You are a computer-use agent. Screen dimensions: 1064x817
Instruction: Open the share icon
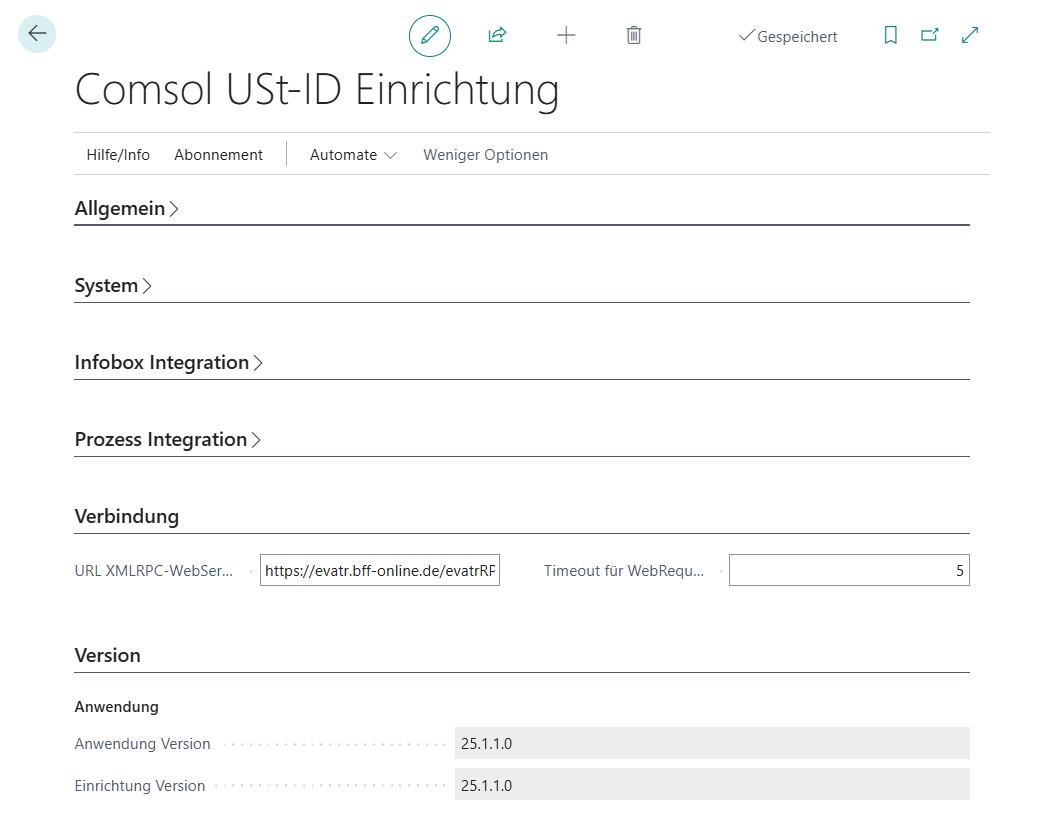tap(497, 35)
